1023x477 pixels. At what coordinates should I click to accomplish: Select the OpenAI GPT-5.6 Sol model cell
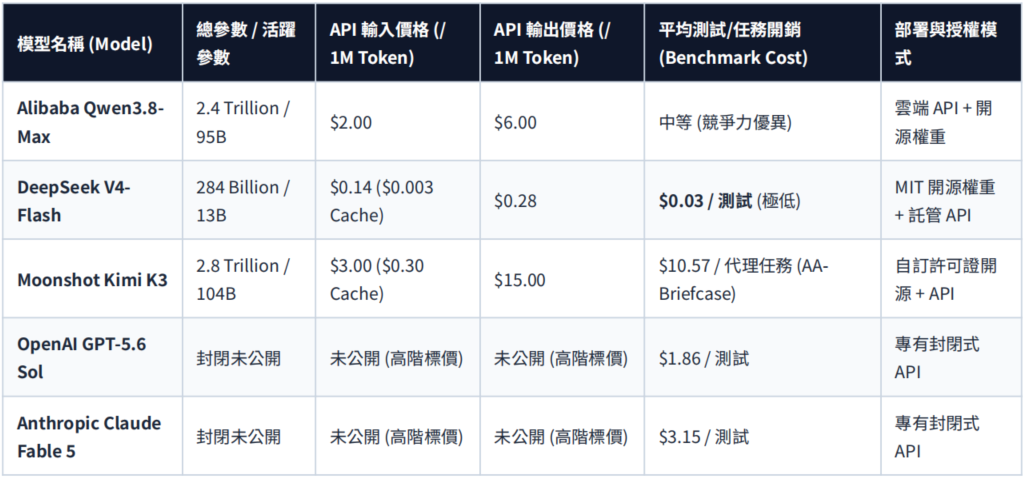[x=93, y=358]
